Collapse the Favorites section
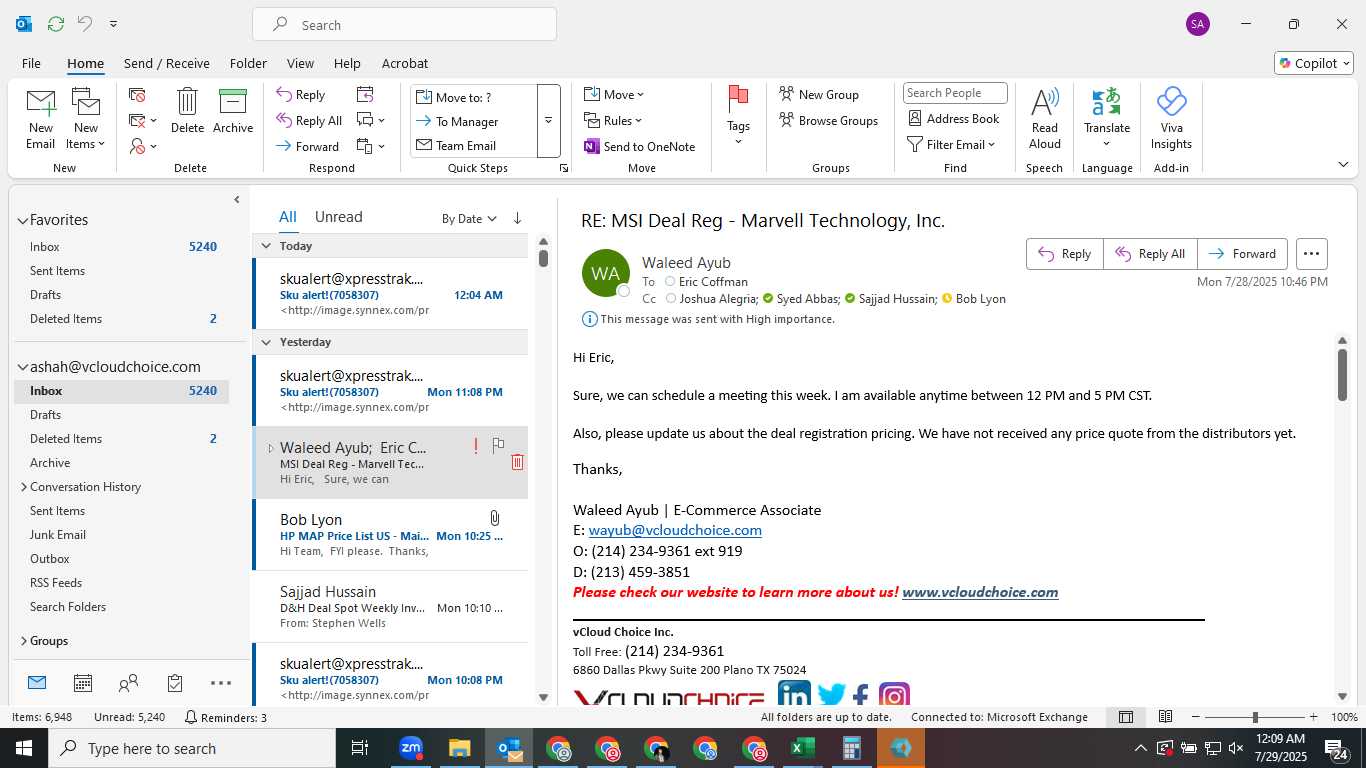 [x=23, y=220]
